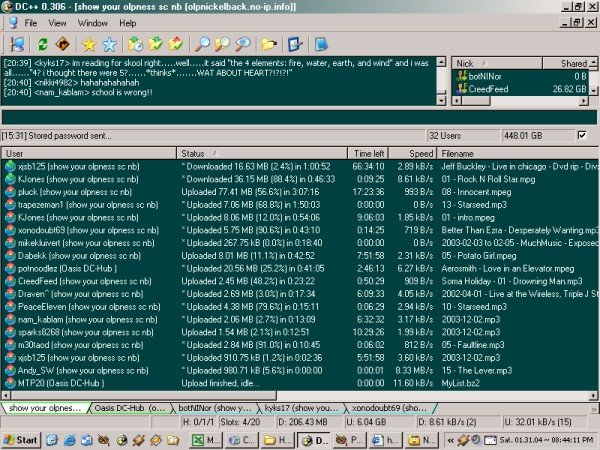Click the download icon of xjsb125 Jeff Buckley row
Screen dimensions: 600x450
(x=10, y=166)
